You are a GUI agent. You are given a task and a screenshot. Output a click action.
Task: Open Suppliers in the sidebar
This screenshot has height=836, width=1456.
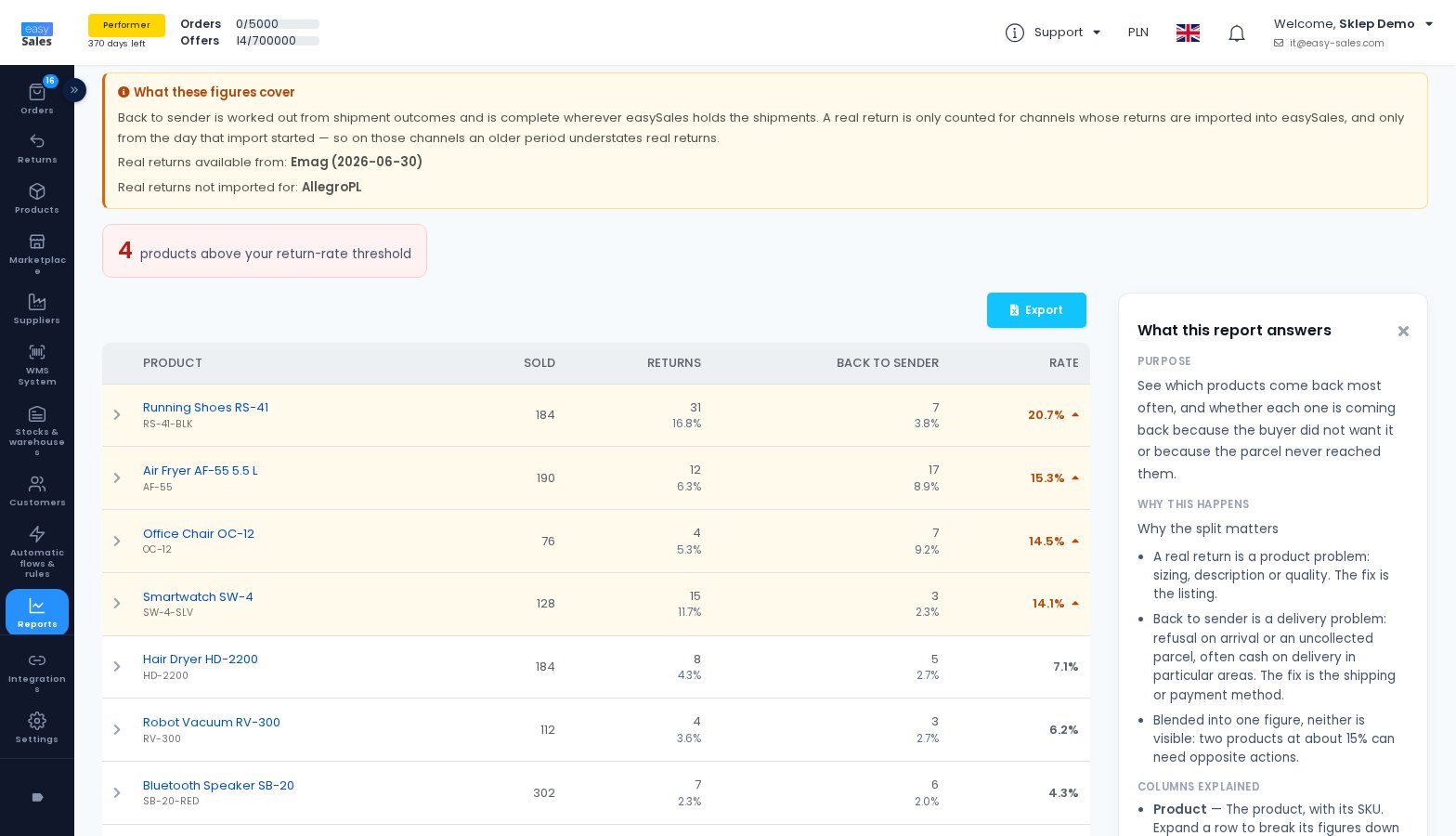tap(37, 309)
